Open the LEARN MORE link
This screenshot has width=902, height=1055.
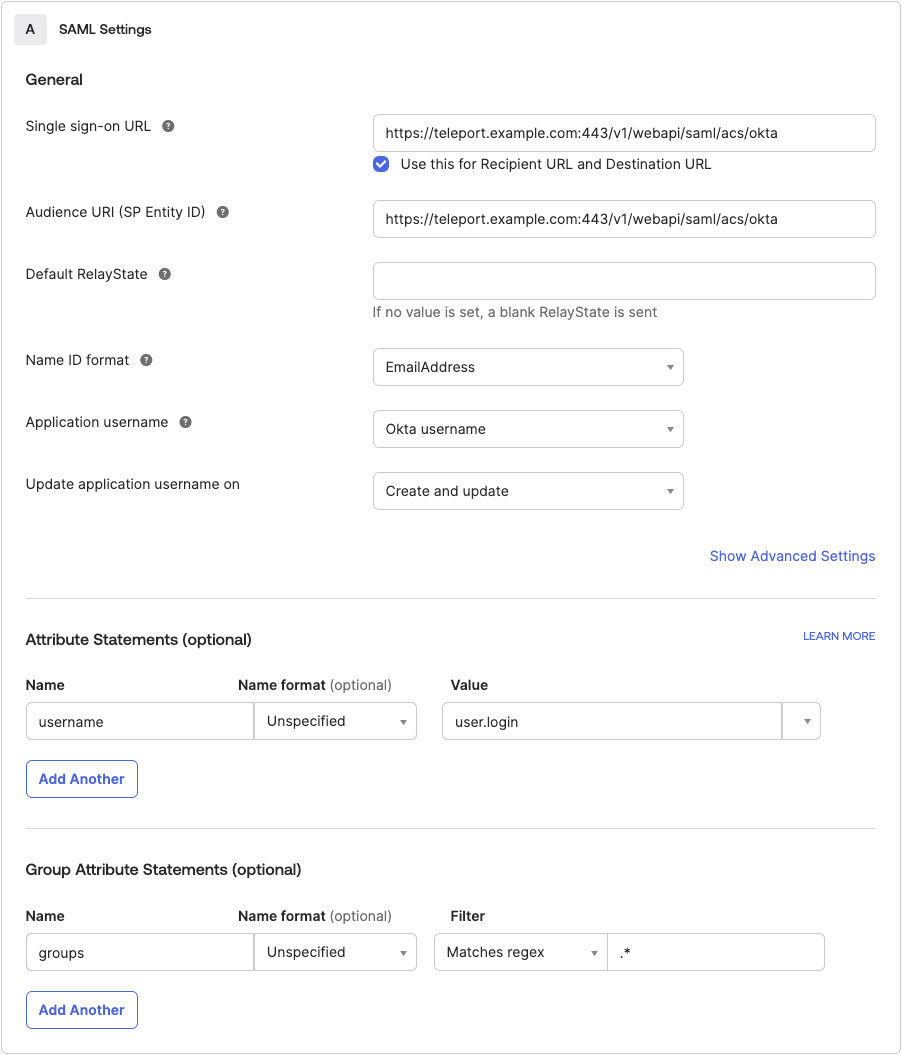pos(839,636)
